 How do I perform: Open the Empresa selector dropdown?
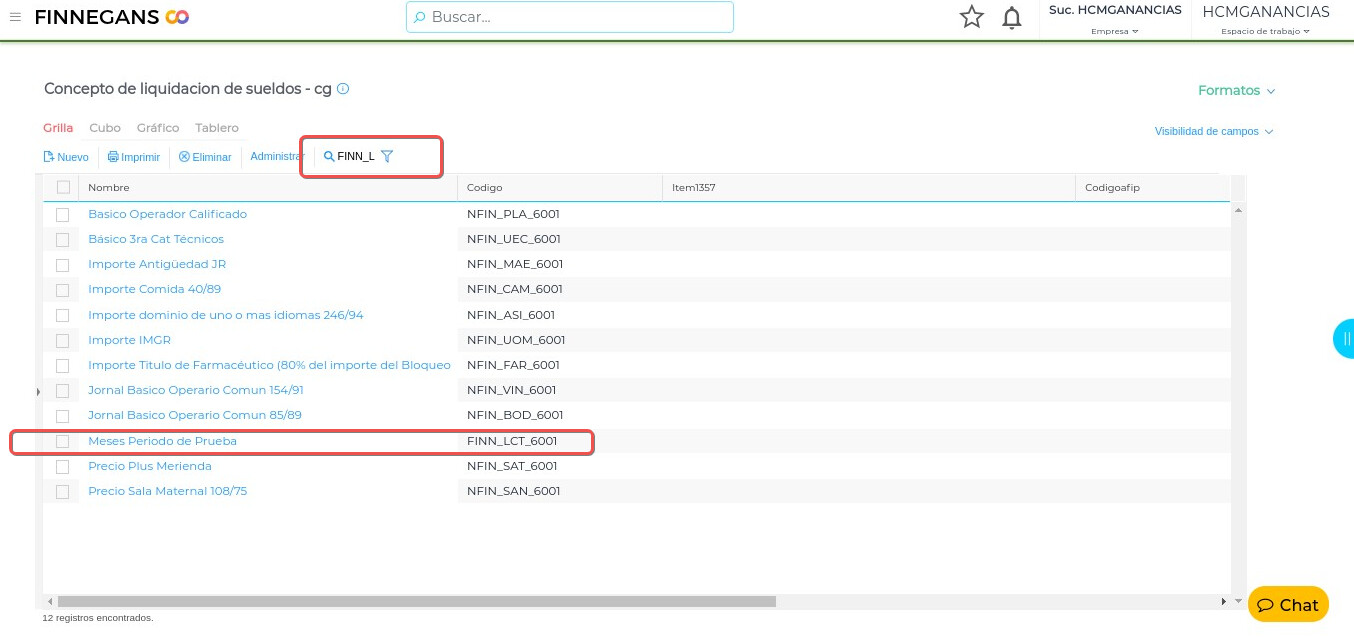coord(1114,31)
